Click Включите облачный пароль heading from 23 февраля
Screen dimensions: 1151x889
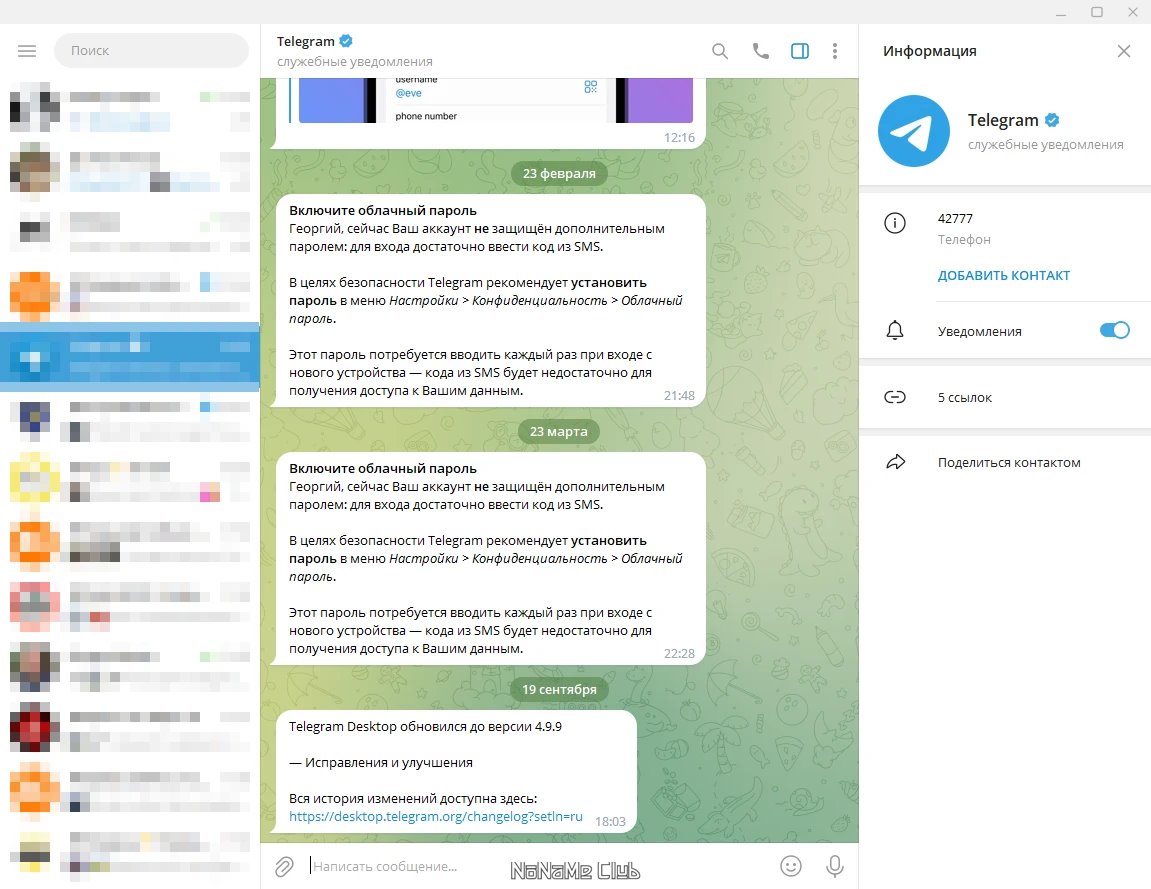(382, 211)
